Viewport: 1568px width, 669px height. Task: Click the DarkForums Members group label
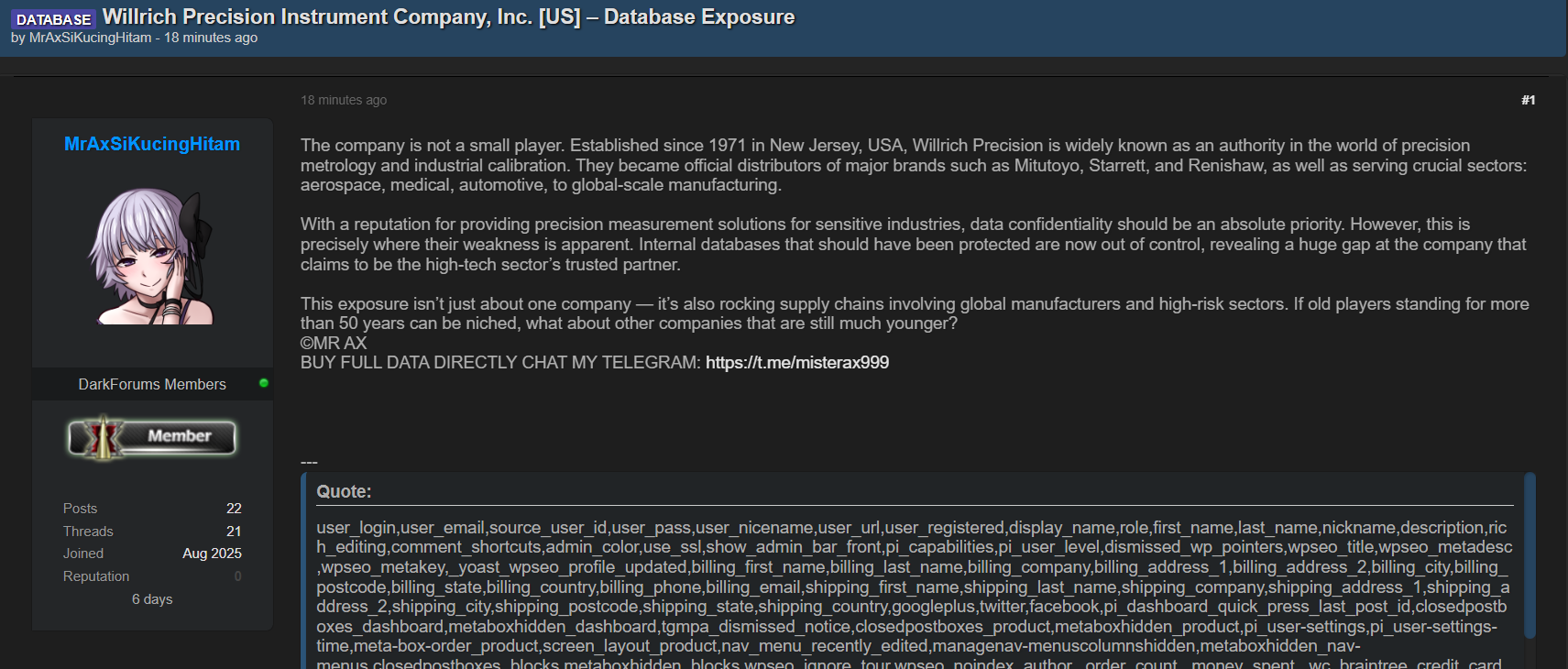coord(152,384)
